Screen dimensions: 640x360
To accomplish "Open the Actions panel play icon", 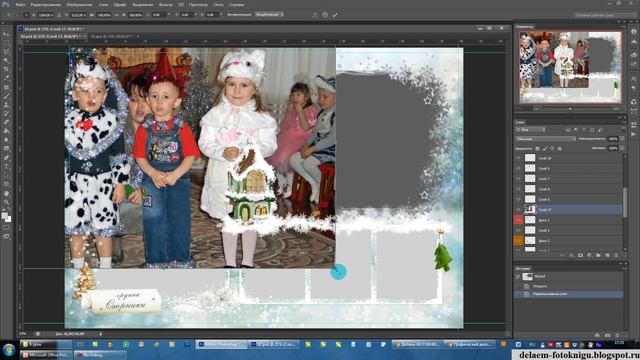I will pos(633,134).
